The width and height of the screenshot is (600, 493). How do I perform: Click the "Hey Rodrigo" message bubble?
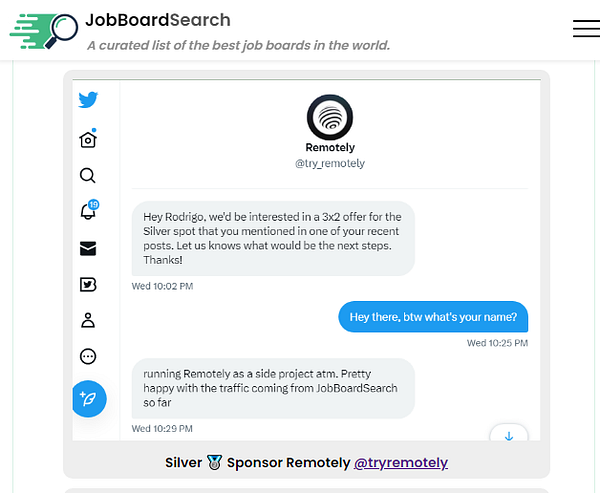click(x=272, y=238)
